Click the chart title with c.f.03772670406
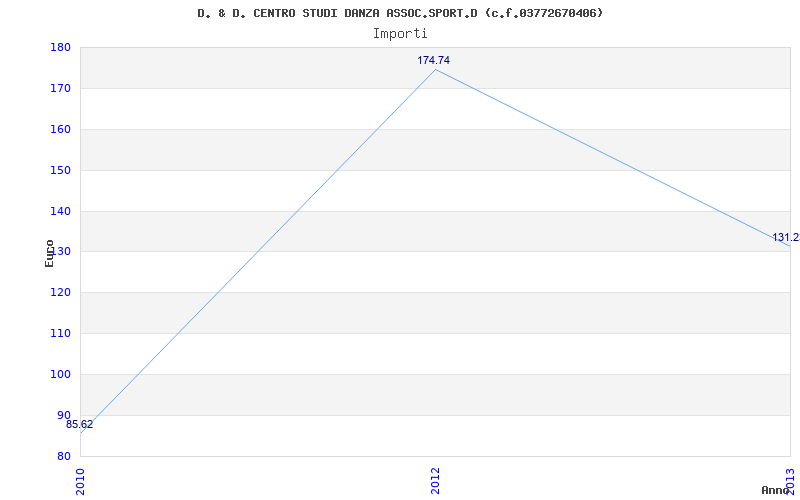The image size is (800, 500). tap(400, 13)
